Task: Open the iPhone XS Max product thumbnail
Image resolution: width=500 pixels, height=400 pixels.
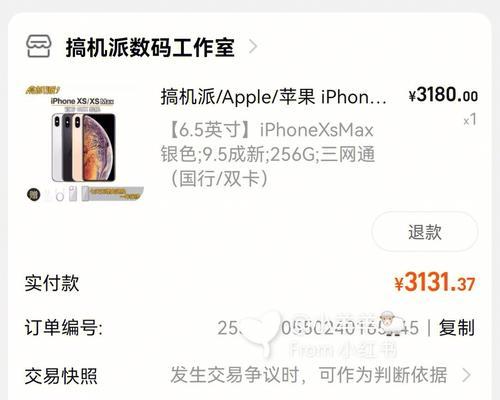Action: (x=85, y=144)
